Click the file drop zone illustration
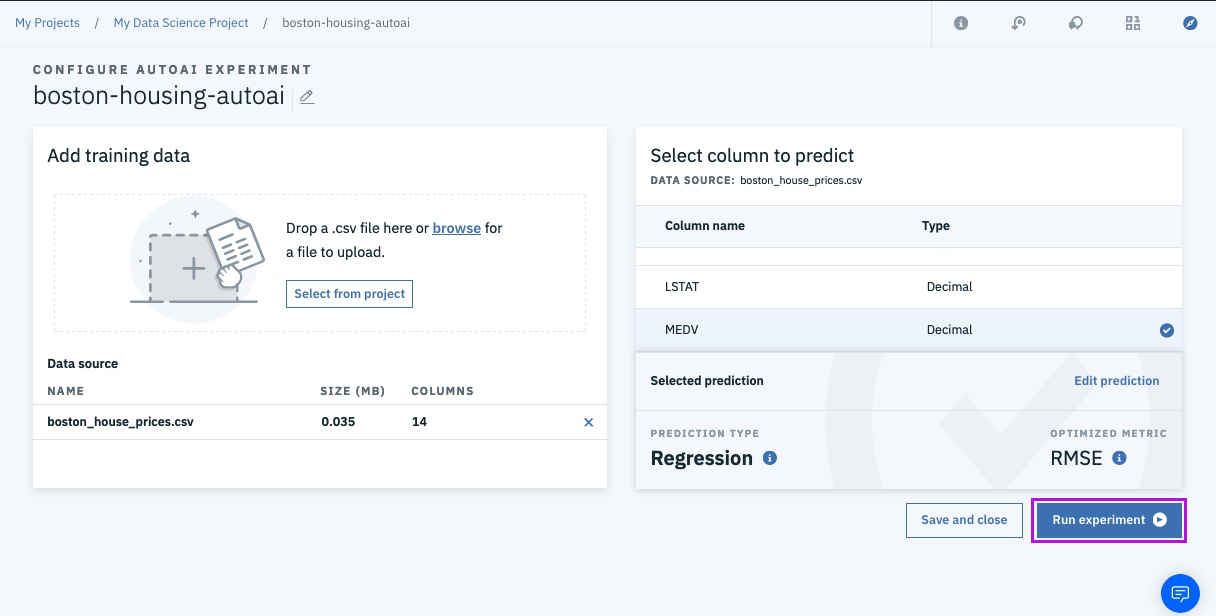1216x616 pixels. pos(196,259)
